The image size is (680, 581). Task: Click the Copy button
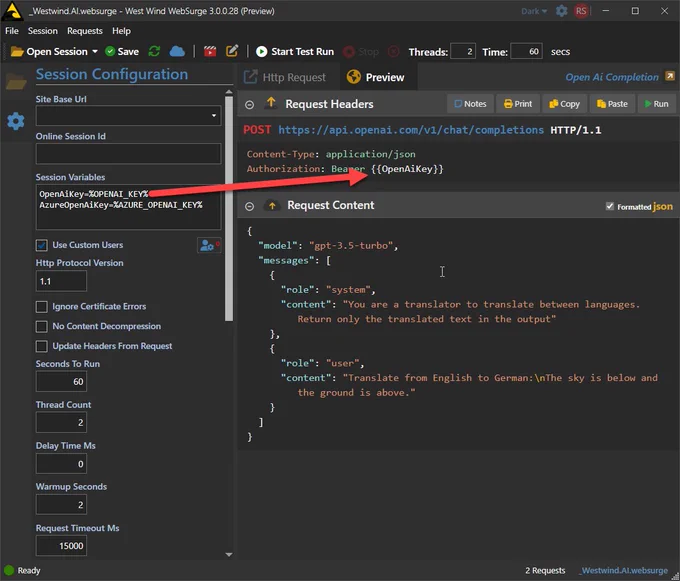(564, 104)
